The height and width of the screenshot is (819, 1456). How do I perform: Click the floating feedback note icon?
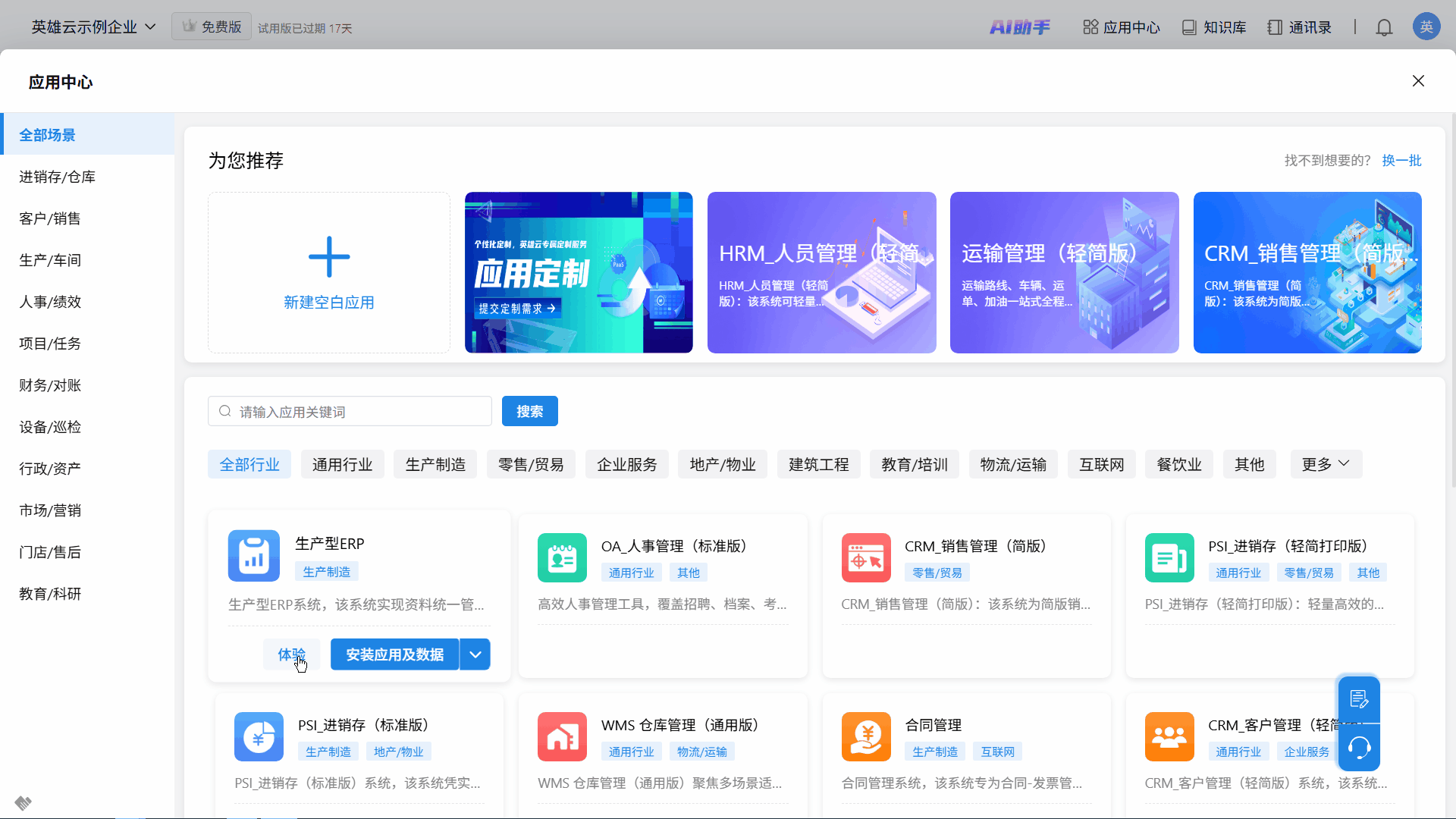(1359, 699)
